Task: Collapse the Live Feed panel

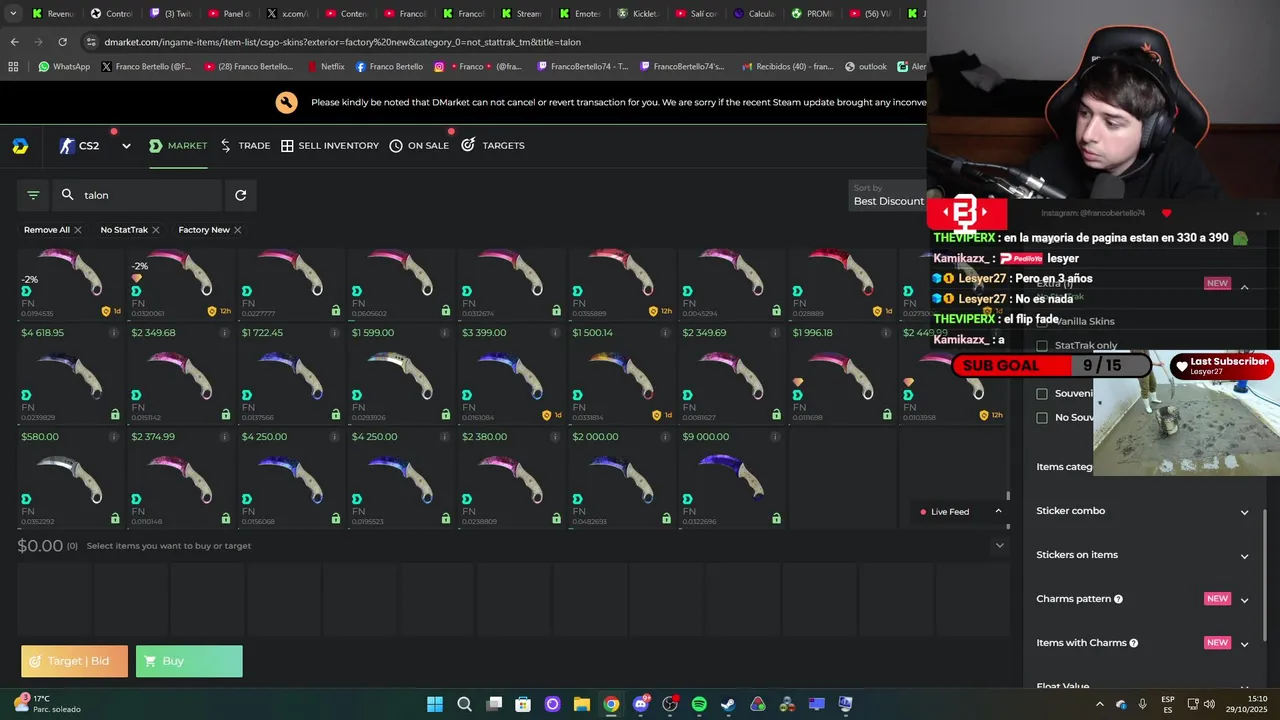Action: (998, 511)
